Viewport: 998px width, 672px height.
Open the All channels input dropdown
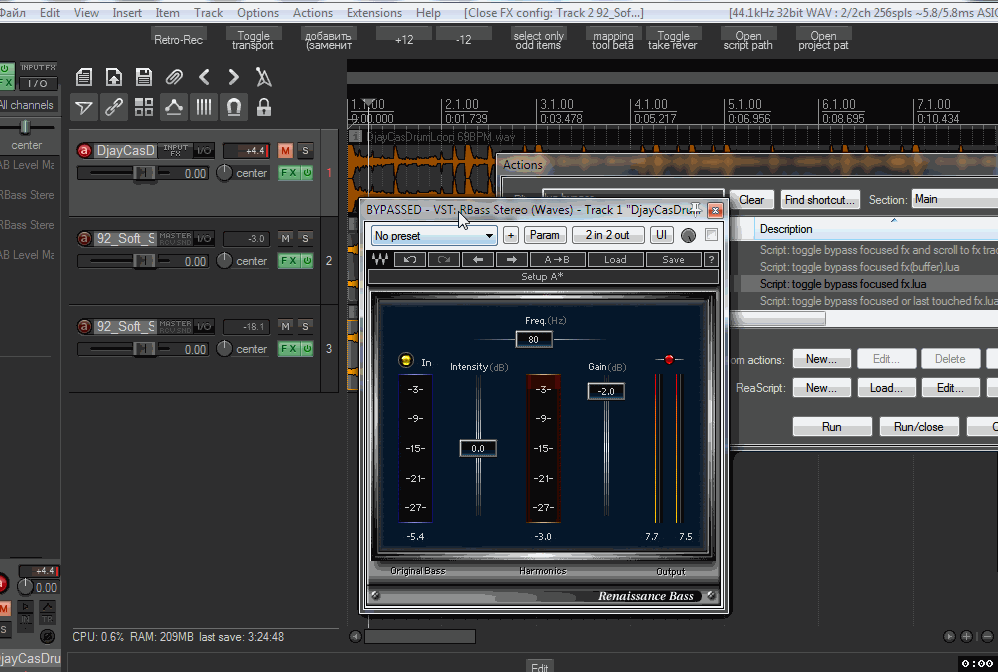27,105
